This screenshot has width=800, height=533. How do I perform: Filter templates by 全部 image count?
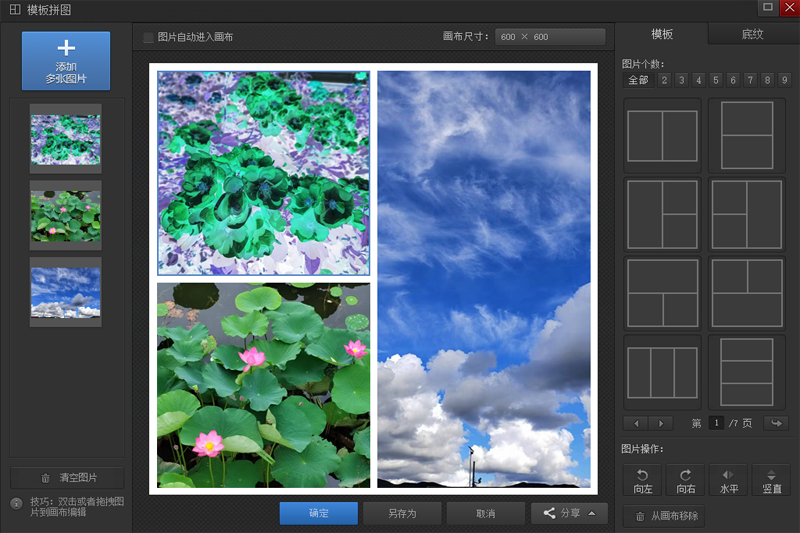click(636, 80)
